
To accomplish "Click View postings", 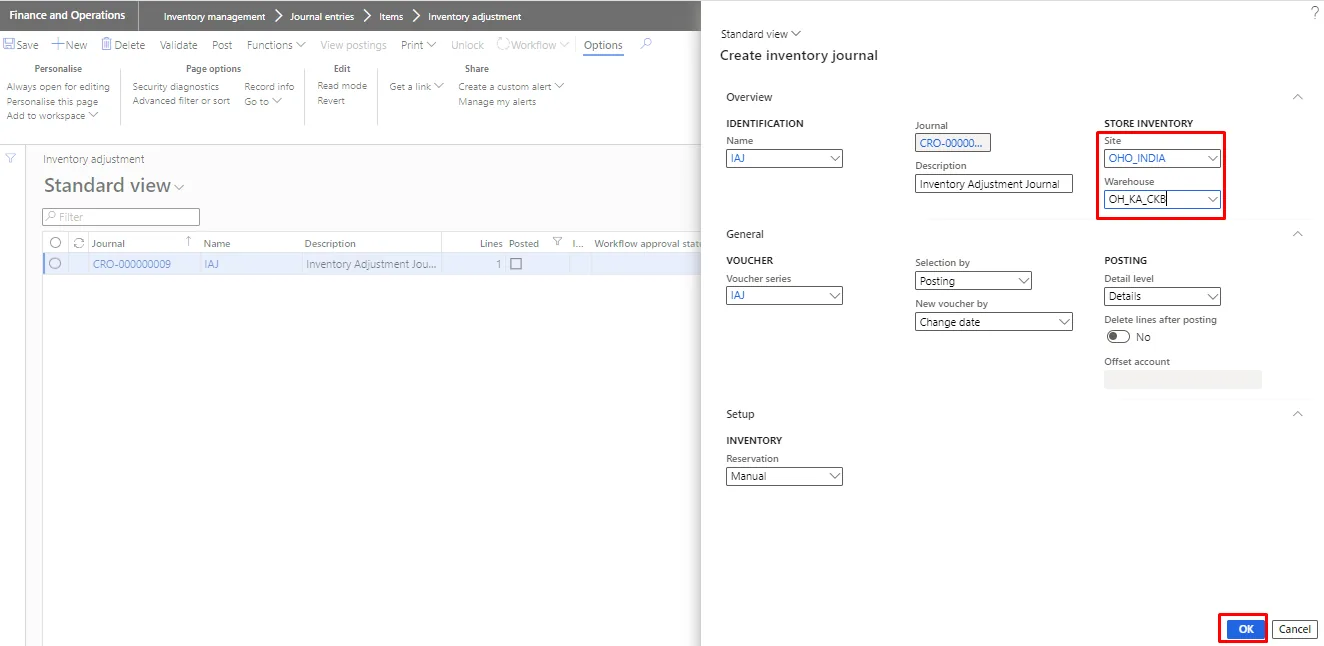I will click(353, 45).
